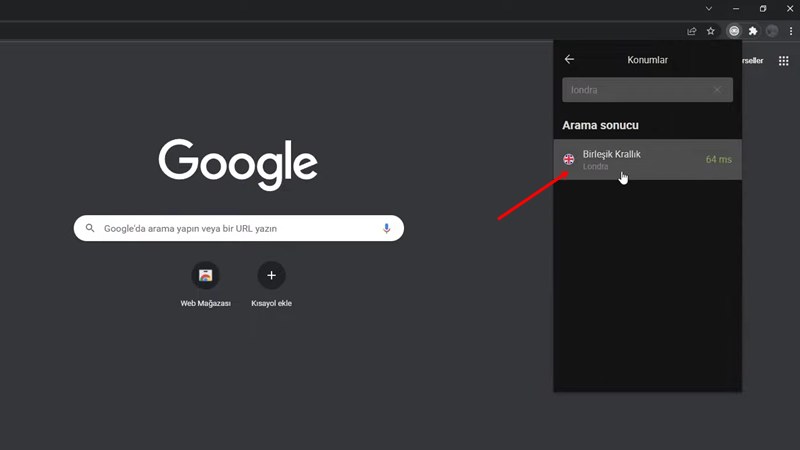Open the Web Mağazası shortcut
The width and height of the screenshot is (800, 450).
point(206,285)
